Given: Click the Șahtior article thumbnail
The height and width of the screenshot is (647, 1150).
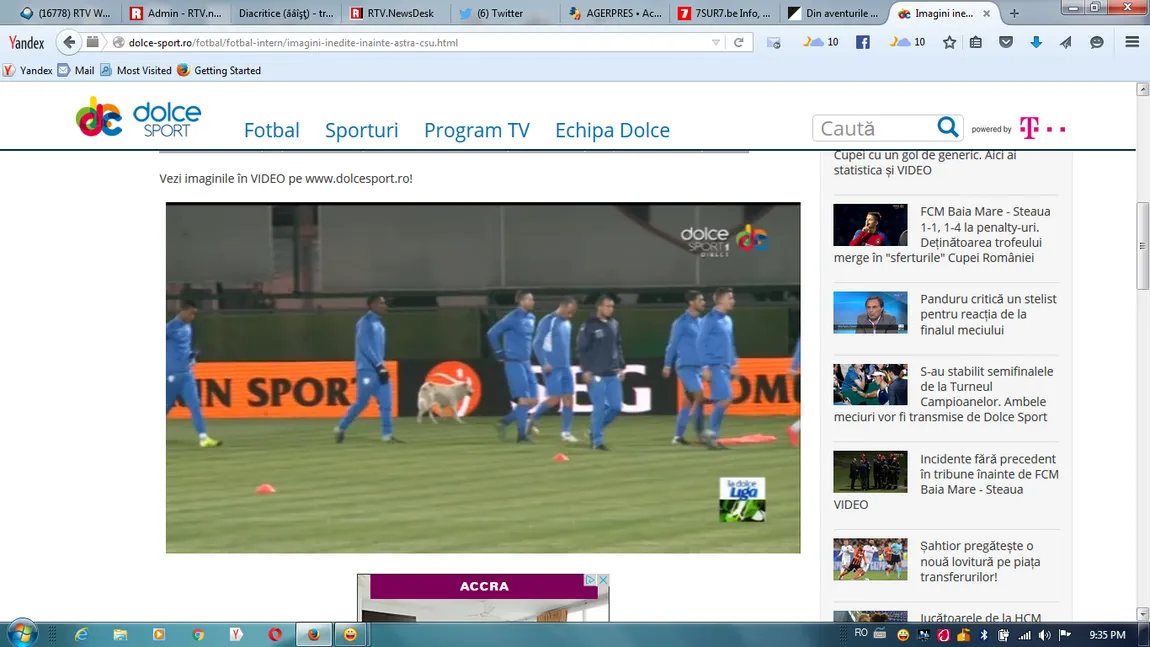Looking at the screenshot, I should click(x=870, y=559).
